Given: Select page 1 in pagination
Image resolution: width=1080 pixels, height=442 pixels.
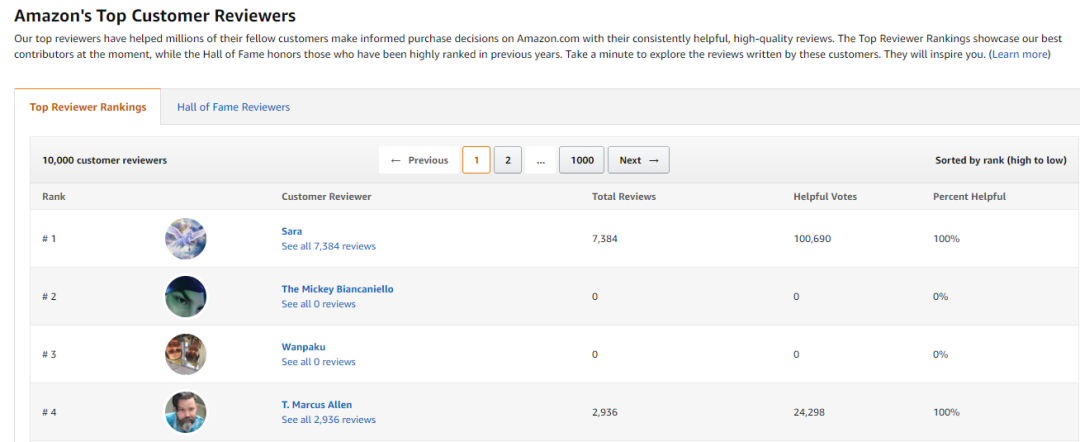Looking at the screenshot, I should (x=476, y=160).
